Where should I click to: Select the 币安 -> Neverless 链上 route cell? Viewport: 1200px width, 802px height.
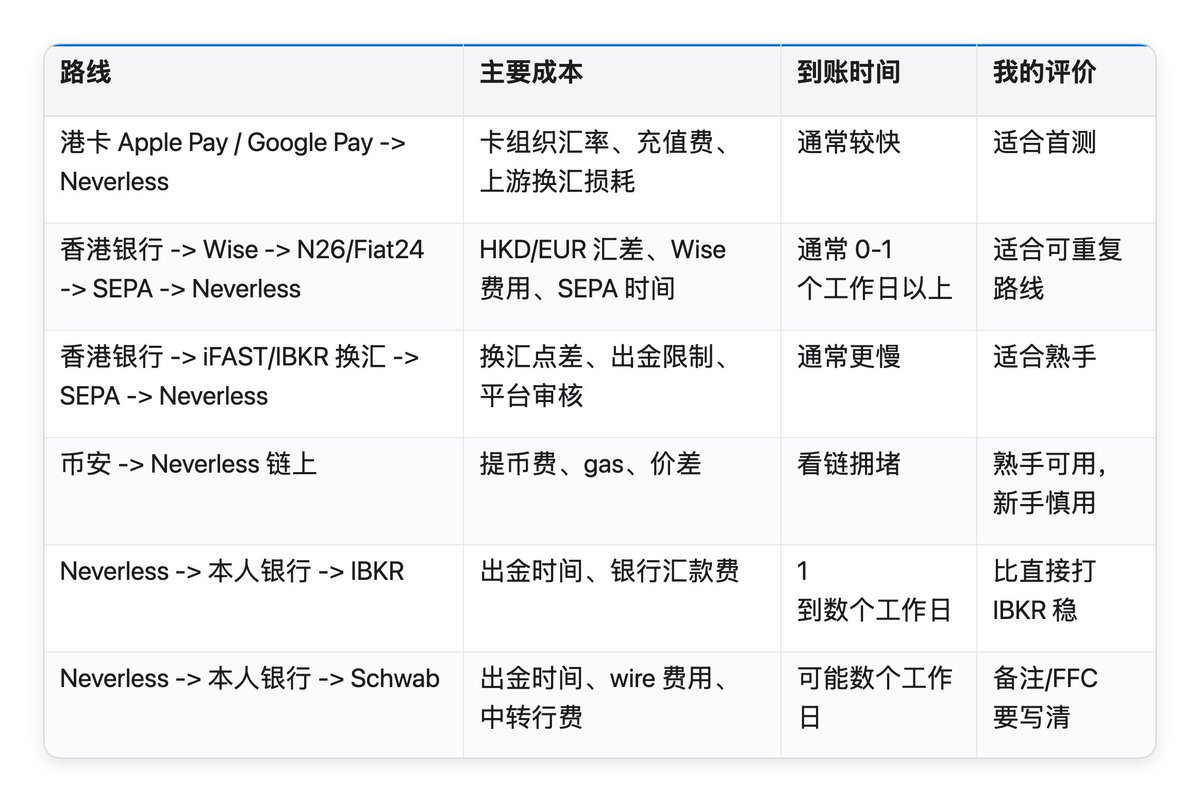click(x=253, y=490)
